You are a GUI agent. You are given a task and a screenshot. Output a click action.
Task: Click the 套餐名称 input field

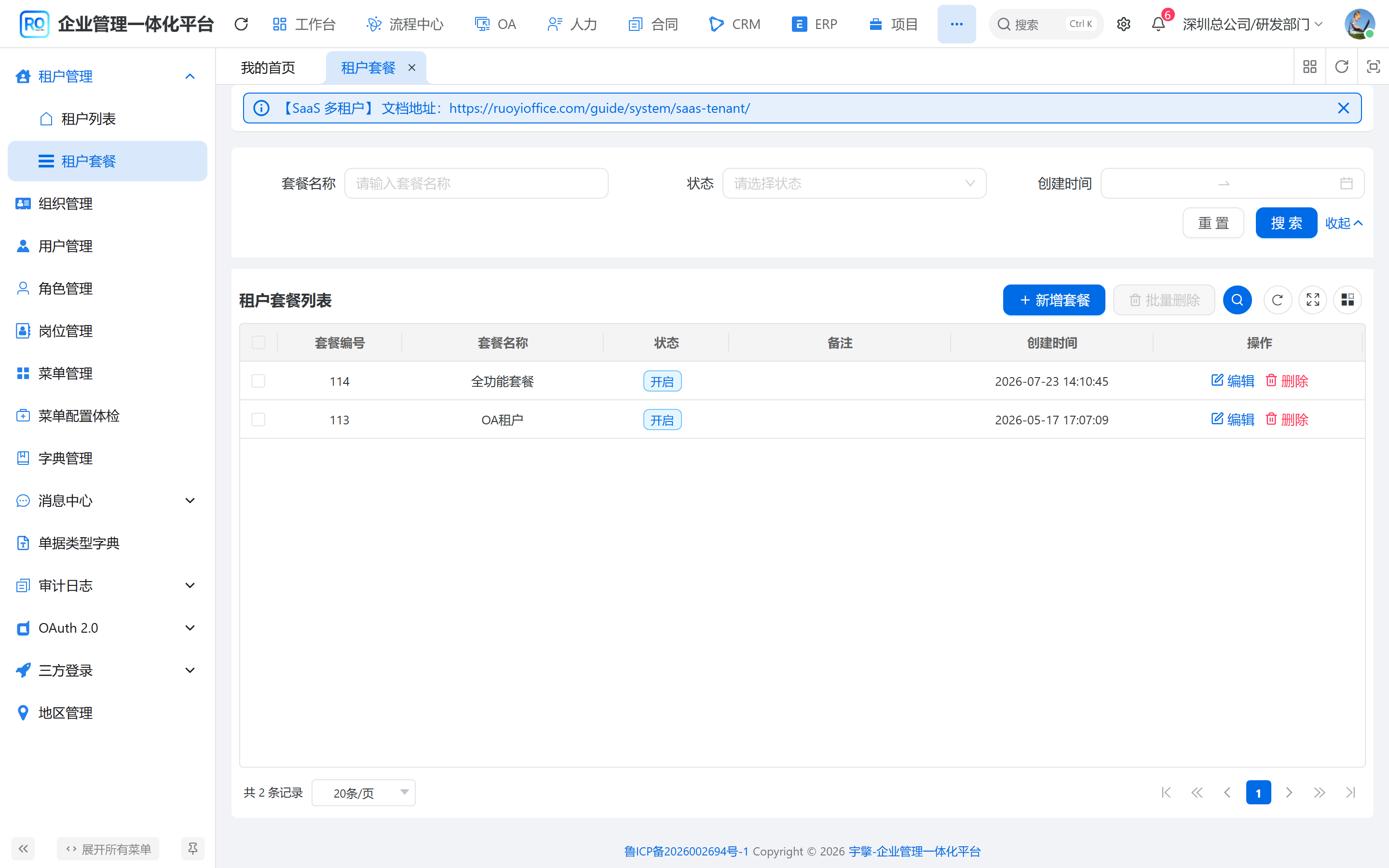tap(476, 183)
